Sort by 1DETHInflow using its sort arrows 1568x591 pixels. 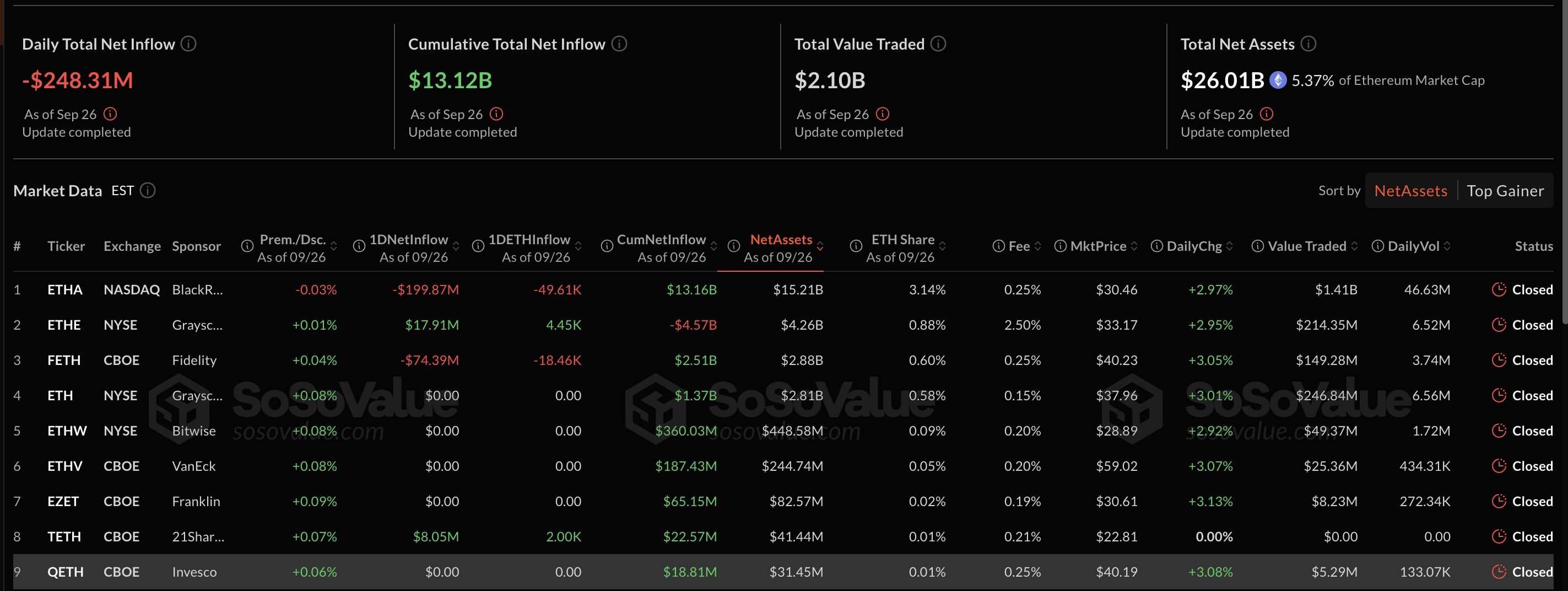coord(578,246)
